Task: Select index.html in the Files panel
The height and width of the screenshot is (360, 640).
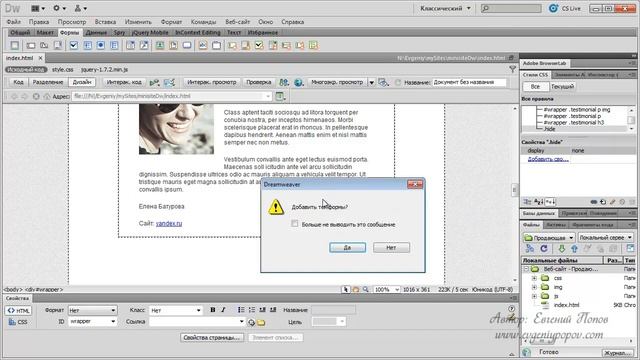Action: [x=566, y=305]
